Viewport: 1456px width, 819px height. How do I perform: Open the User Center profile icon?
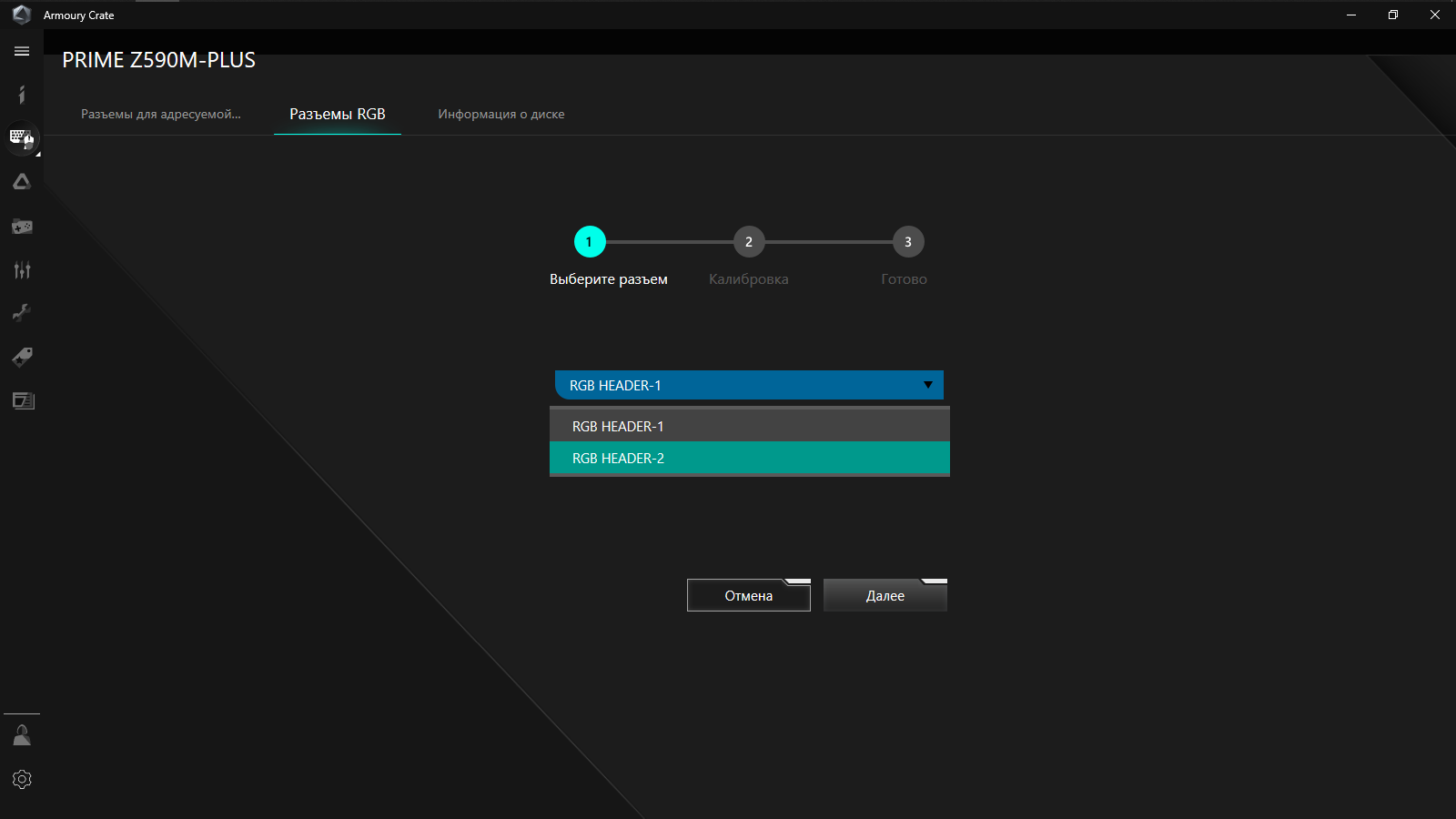22,735
